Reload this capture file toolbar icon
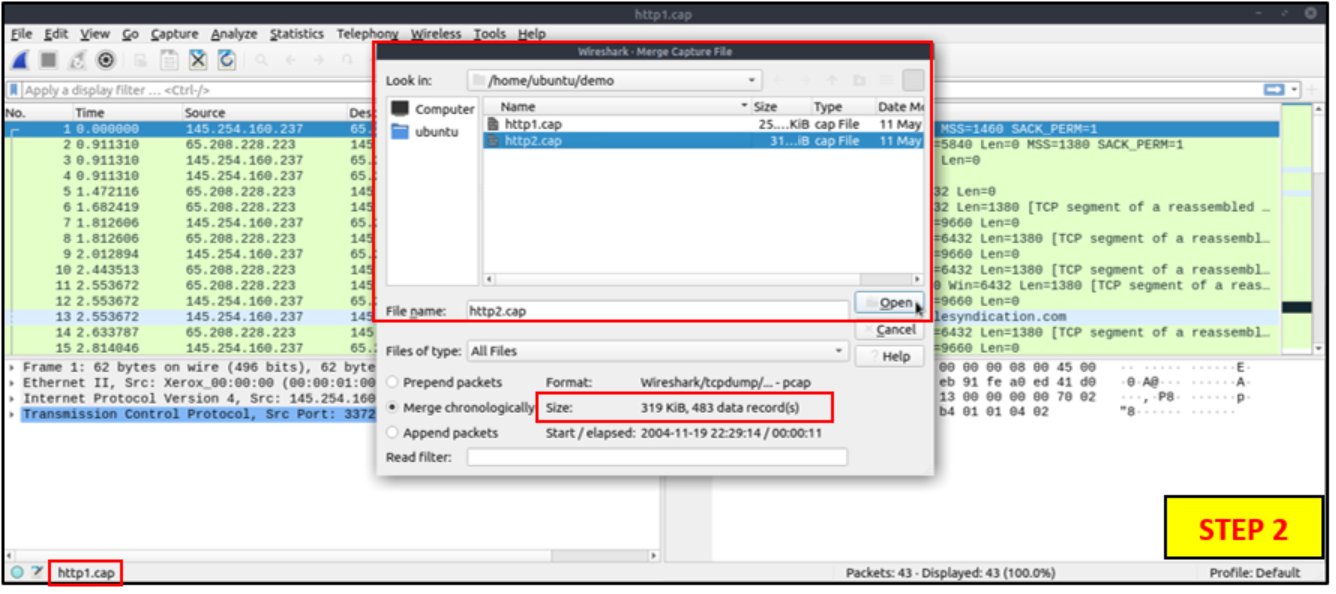Viewport: 1336px width, 594px height. (227, 60)
